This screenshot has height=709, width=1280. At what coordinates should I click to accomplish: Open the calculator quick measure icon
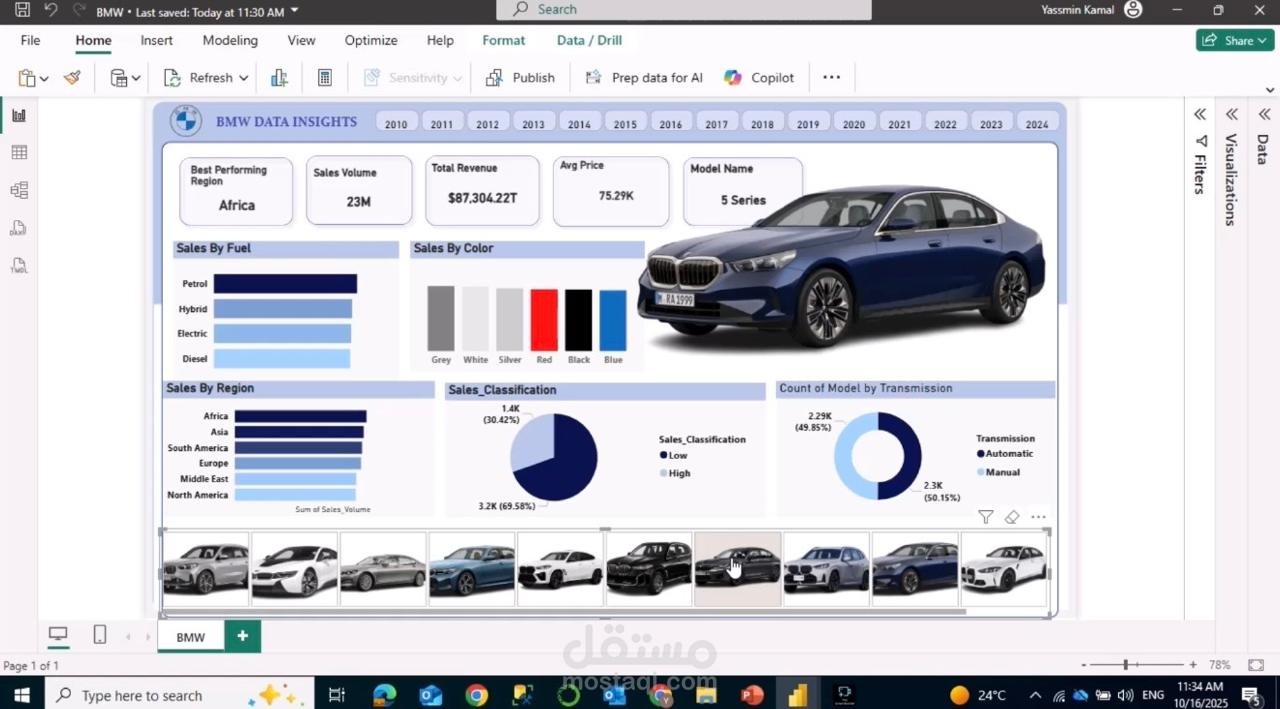[x=324, y=77]
